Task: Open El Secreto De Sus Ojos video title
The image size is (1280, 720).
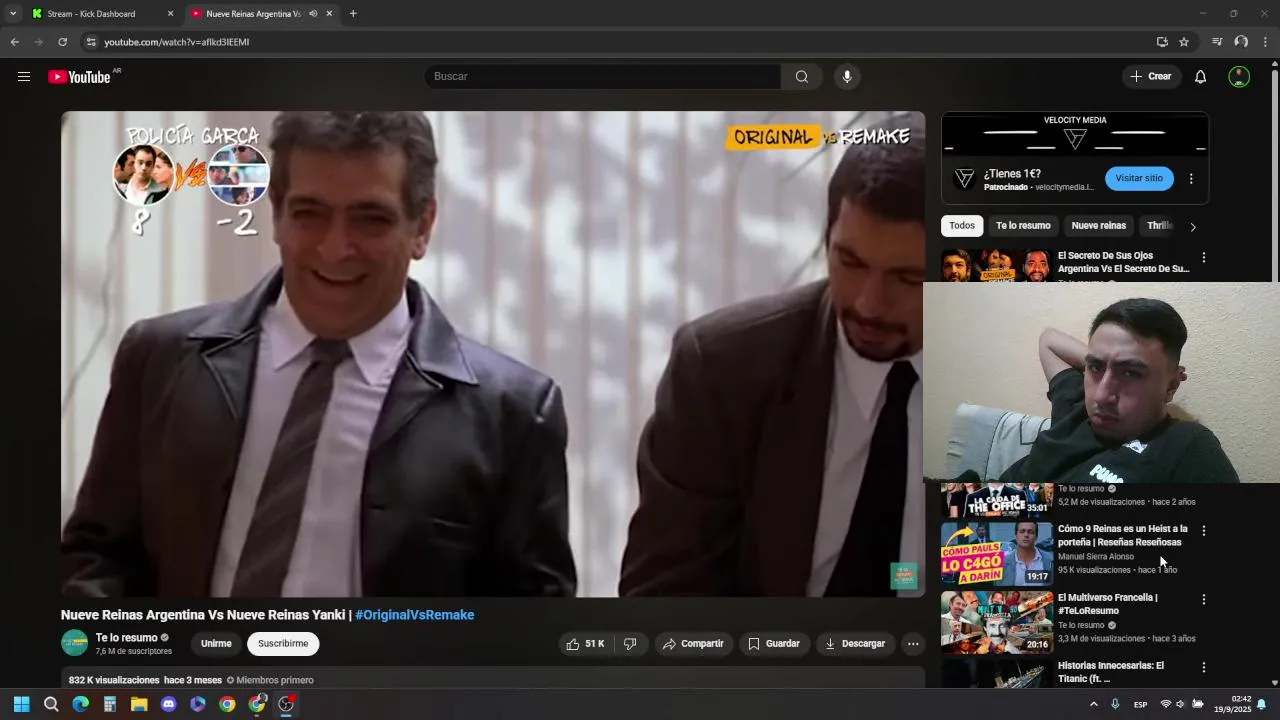Action: [x=1123, y=262]
